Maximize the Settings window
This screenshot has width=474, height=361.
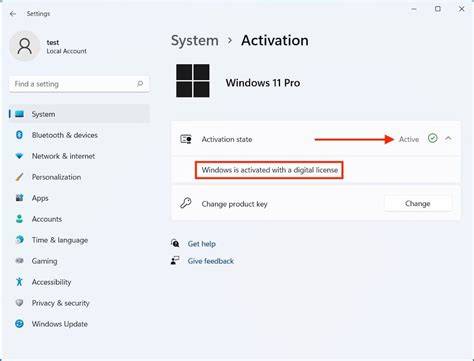pyautogui.click(x=438, y=9)
